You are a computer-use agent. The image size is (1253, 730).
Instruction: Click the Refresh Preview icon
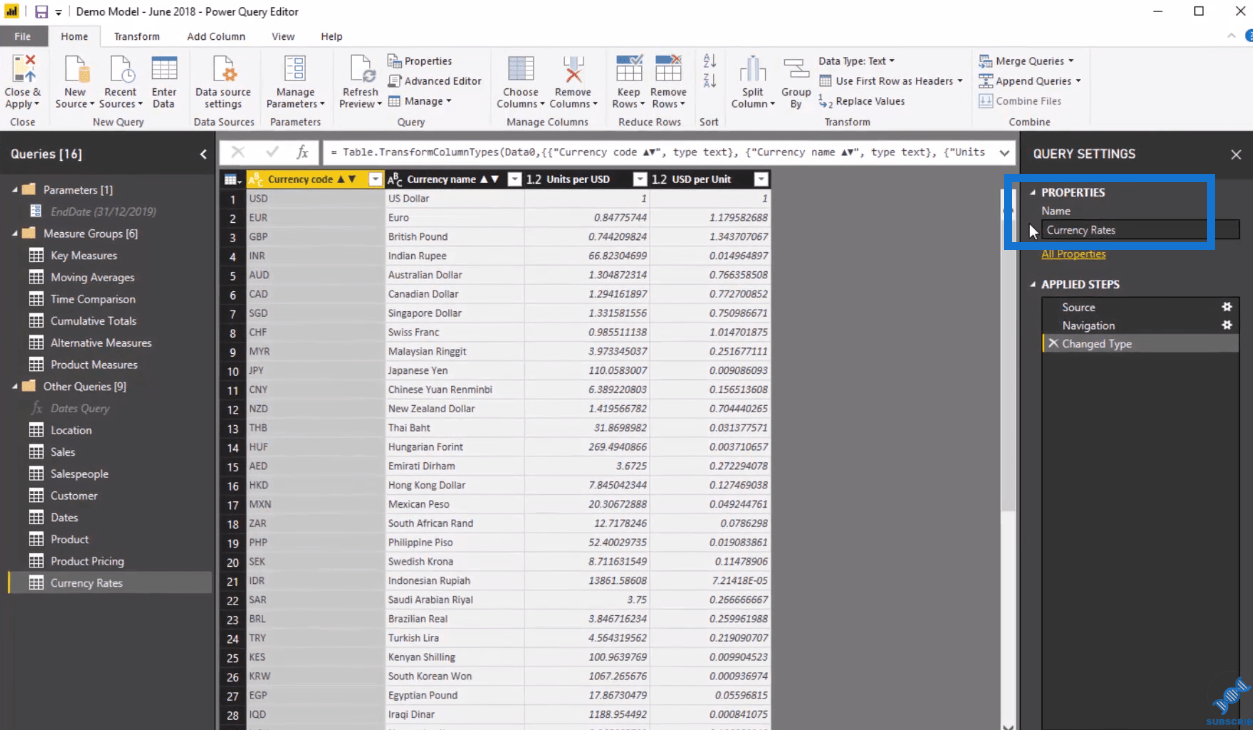point(360,70)
